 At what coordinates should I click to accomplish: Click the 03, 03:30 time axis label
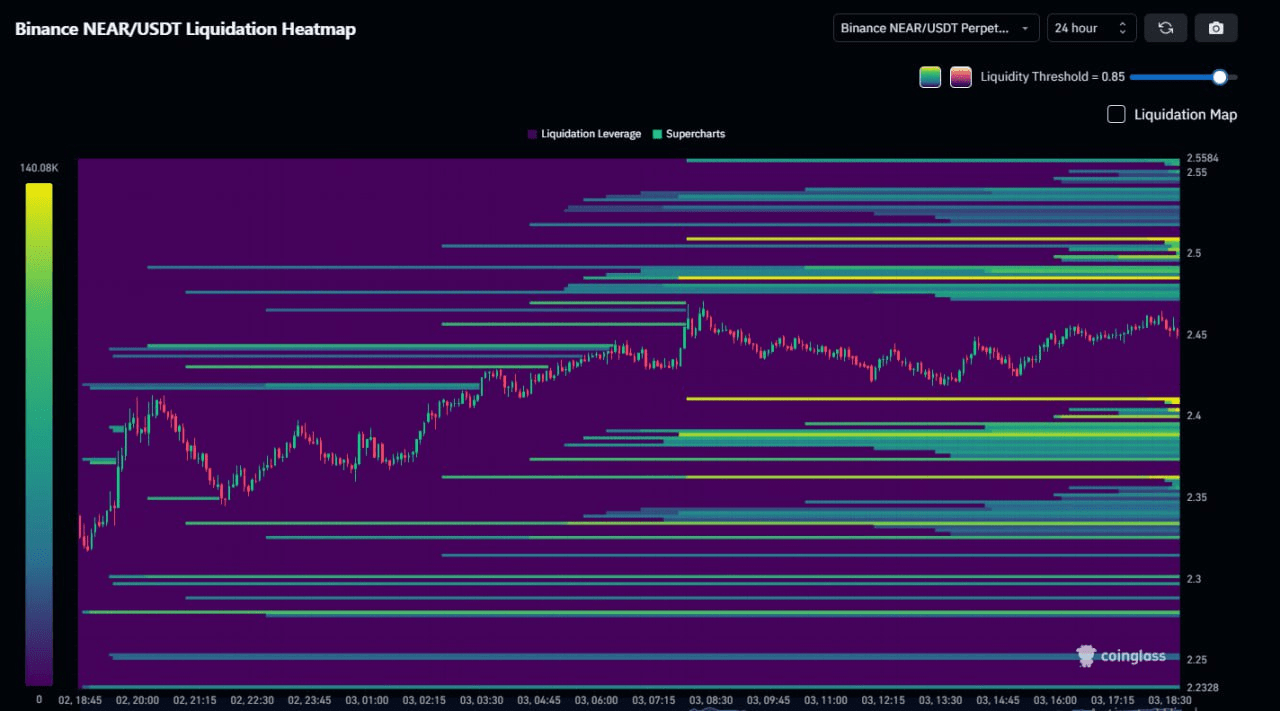pyautogui.click(x=481, y=700)
